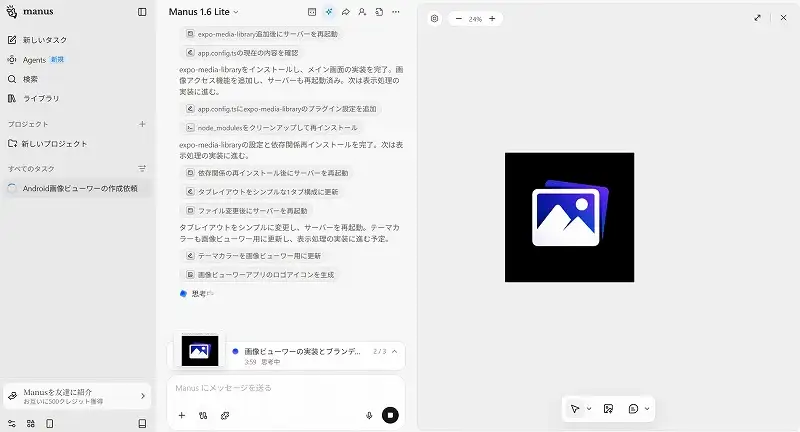Click the highlighted sparkle icon in chat header

click(329, 12)
